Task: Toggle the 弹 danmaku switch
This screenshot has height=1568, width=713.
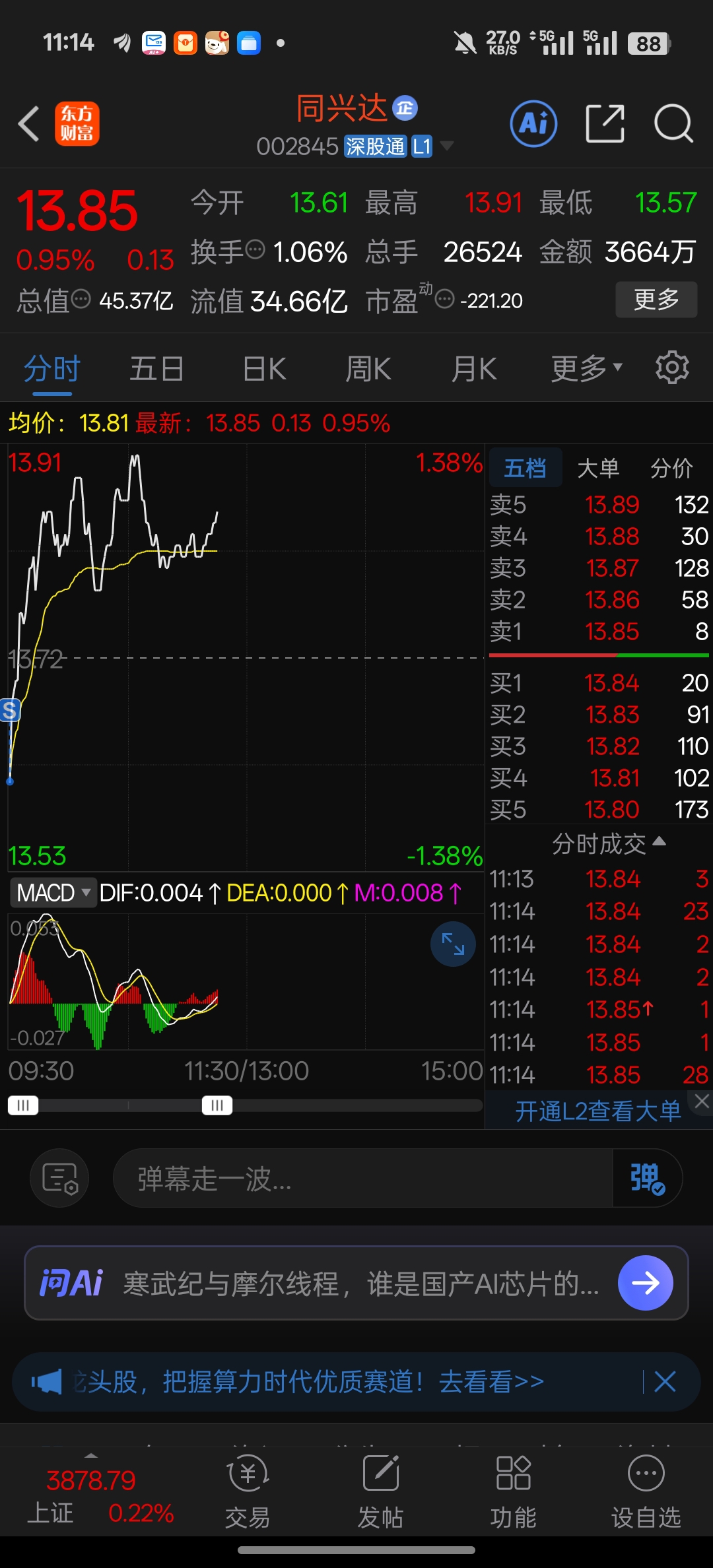Action: pyautogui.click(x=647, y=1178)
